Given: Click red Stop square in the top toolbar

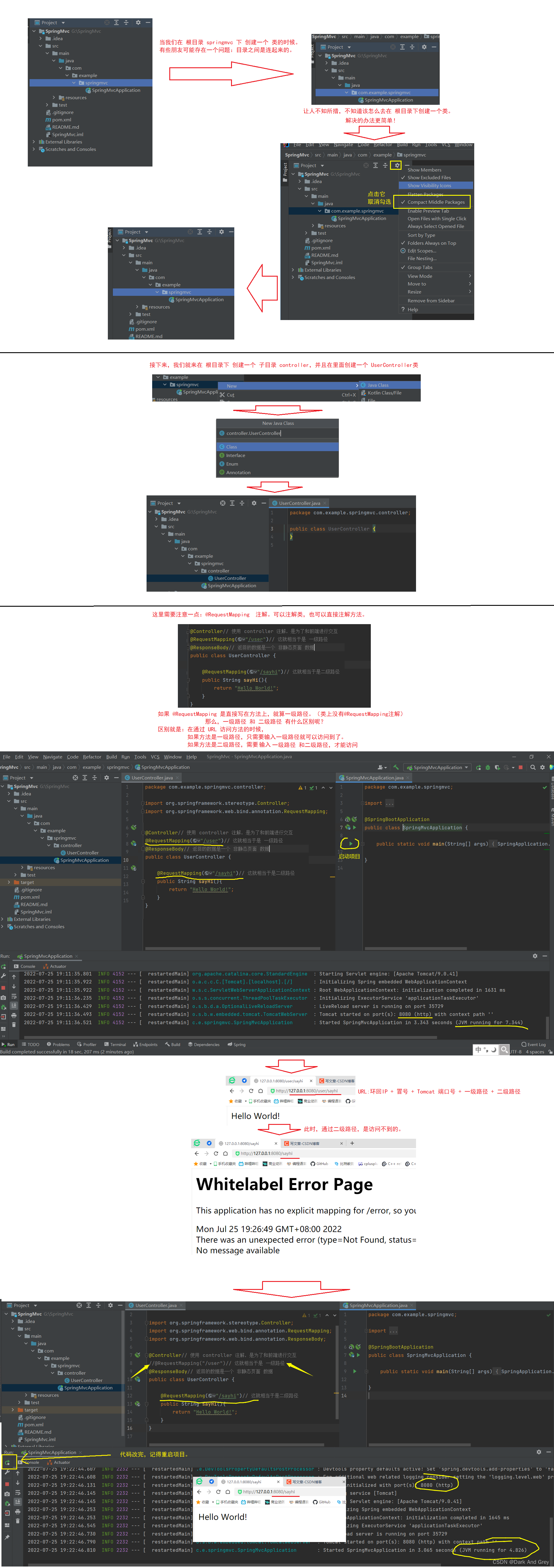Looking at the screenshot, I should pyautogui.click(x=521, y=767).
